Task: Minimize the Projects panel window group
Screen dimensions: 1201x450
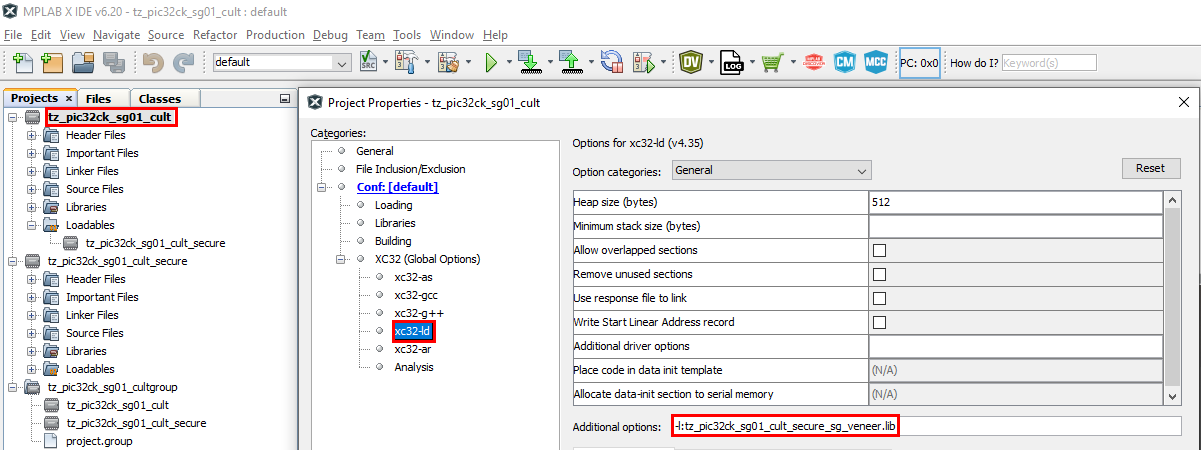Action: pos(285,98)
